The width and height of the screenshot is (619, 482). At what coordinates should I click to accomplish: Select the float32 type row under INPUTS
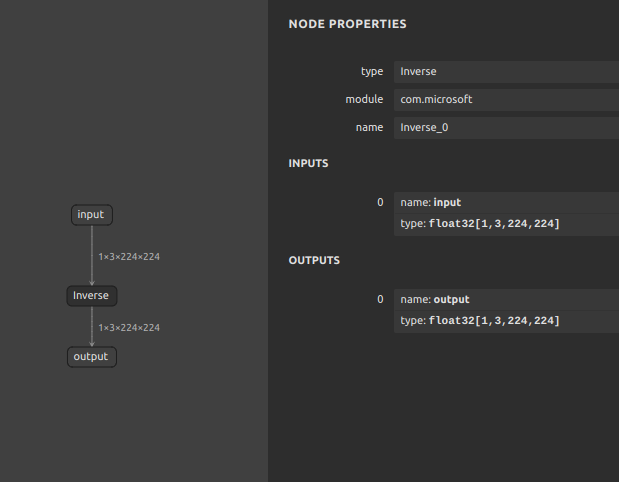(506, 224)
